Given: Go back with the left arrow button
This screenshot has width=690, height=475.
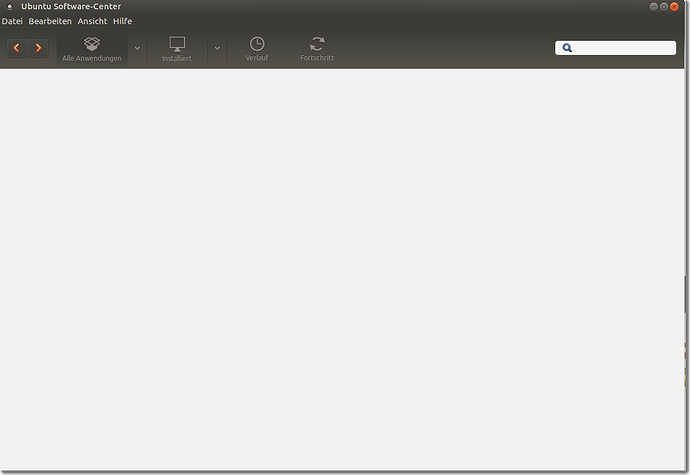Looking at the screenshot, I should (x=17, y=48).
